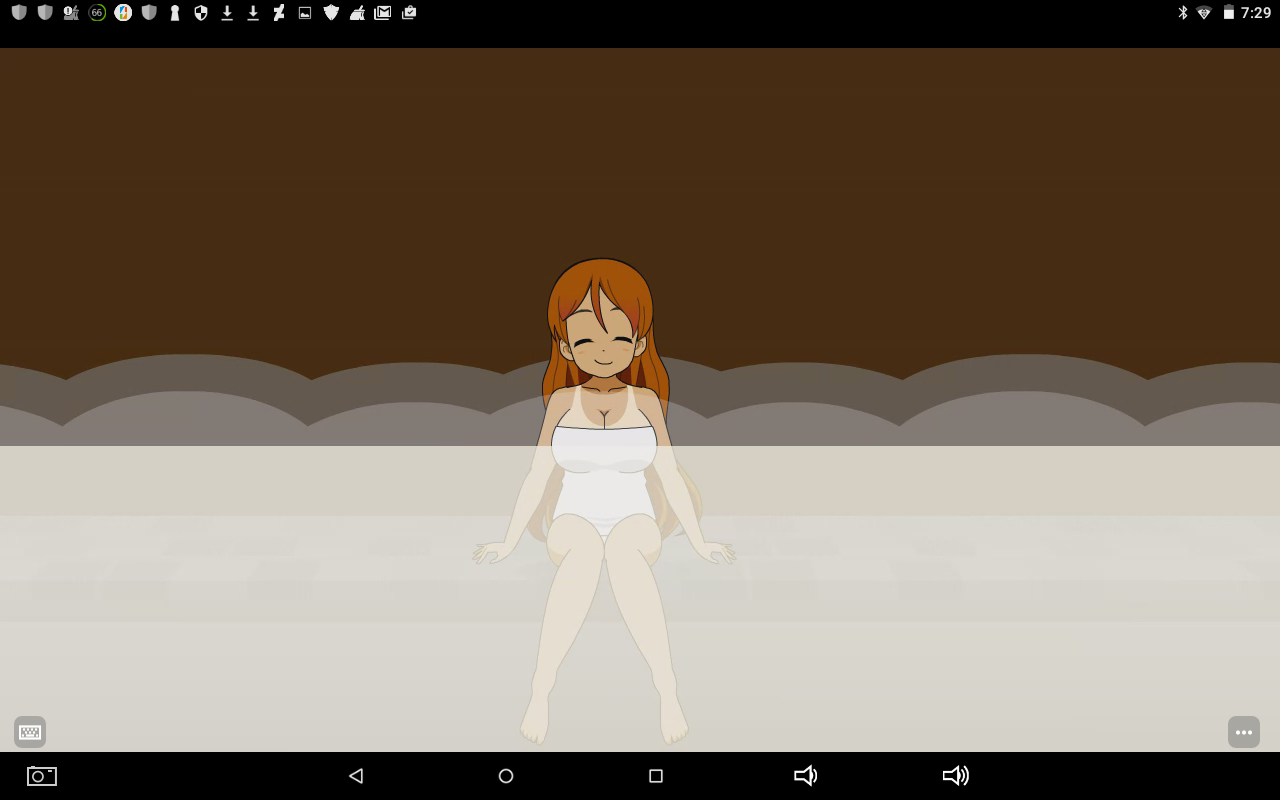Screen dimensions: 1280x800
Task: Open the picture saved notification icon
Action: click(305, 13)
